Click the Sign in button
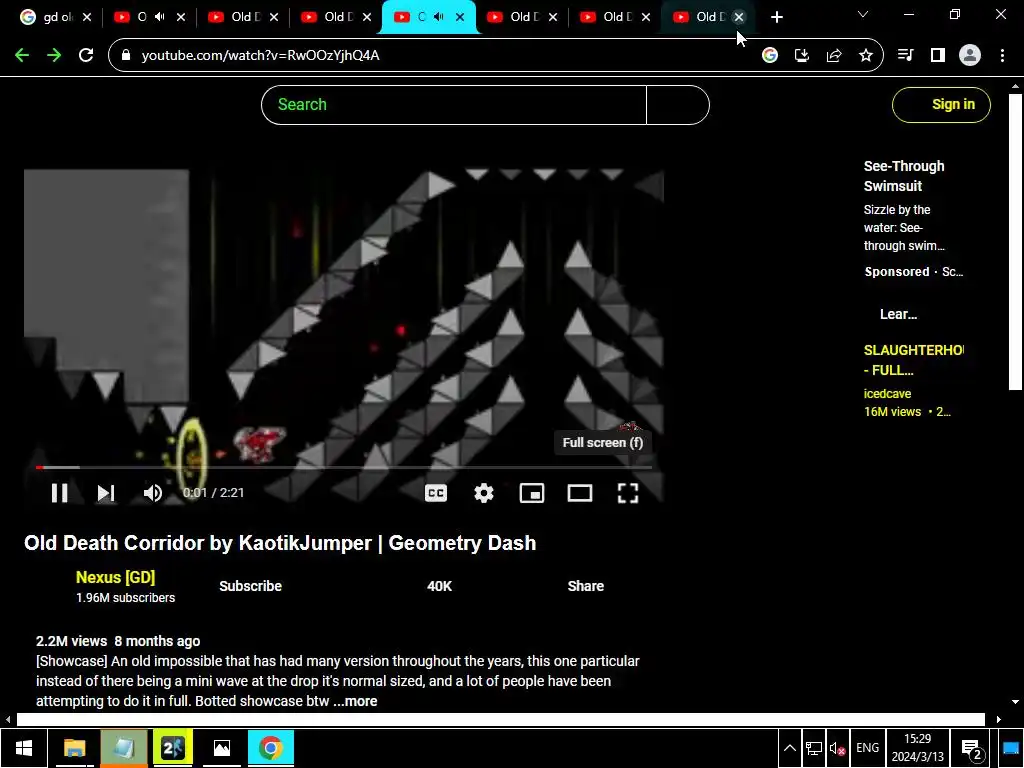Screen dimensions: 1024x768 [941, 104]
